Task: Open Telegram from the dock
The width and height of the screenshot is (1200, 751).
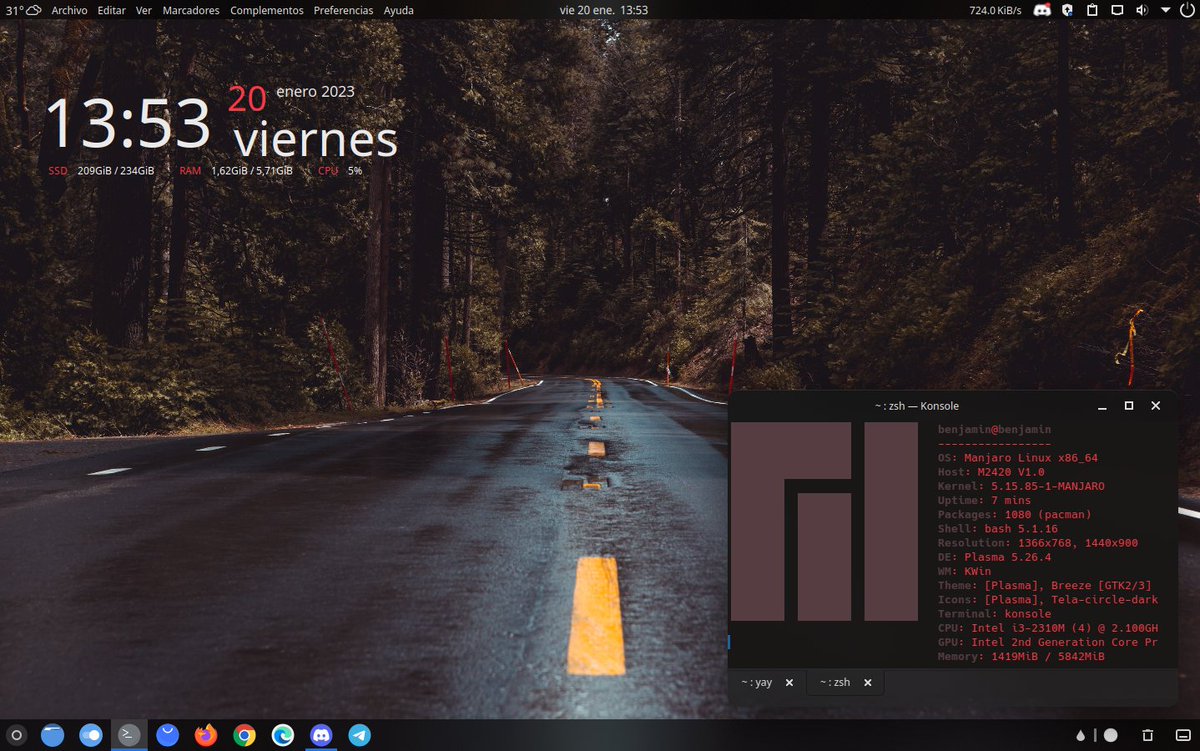Action: (x=359, y=735)
